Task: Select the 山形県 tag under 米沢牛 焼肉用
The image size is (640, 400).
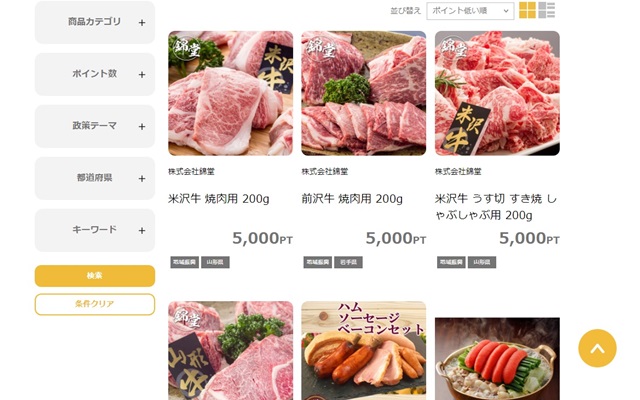Action: pos(215,262)
